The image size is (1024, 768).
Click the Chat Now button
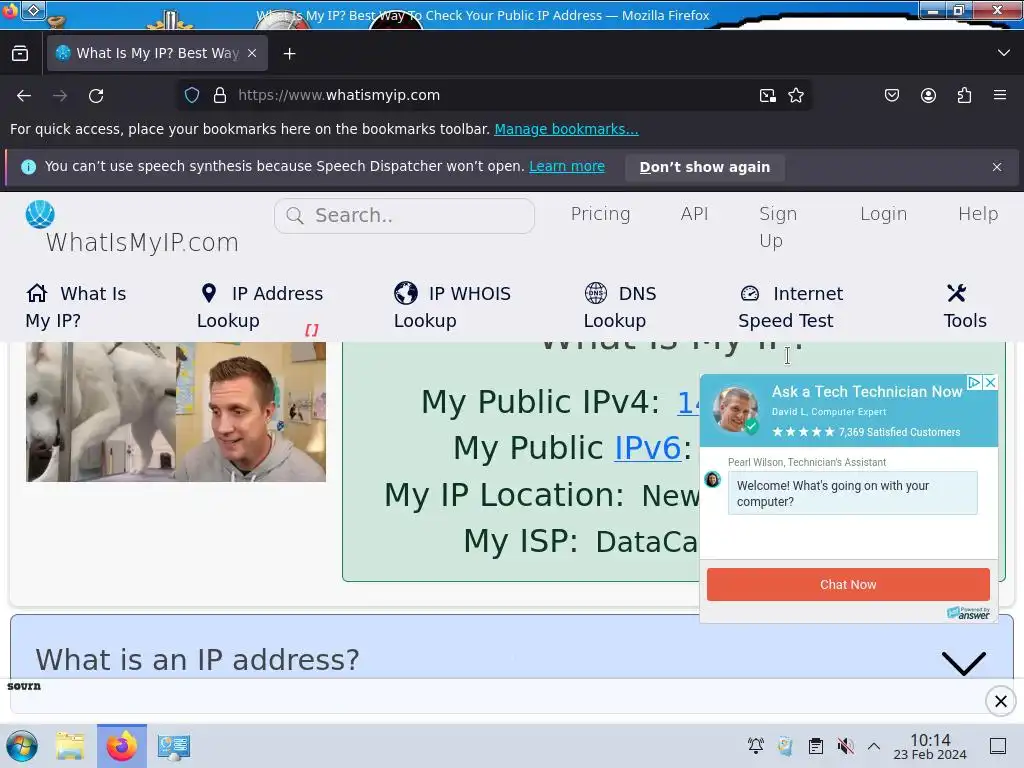(848, 584)
